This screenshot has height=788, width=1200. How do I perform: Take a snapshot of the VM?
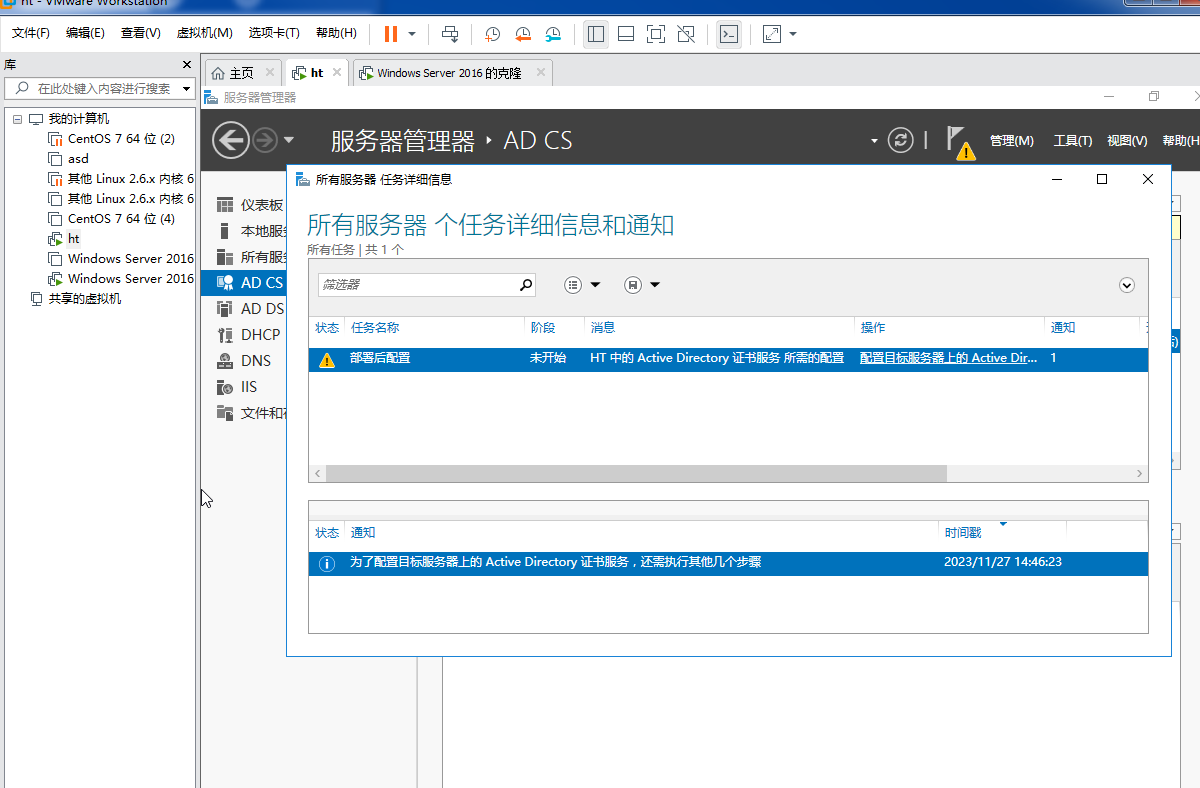[x=492, y=34]
